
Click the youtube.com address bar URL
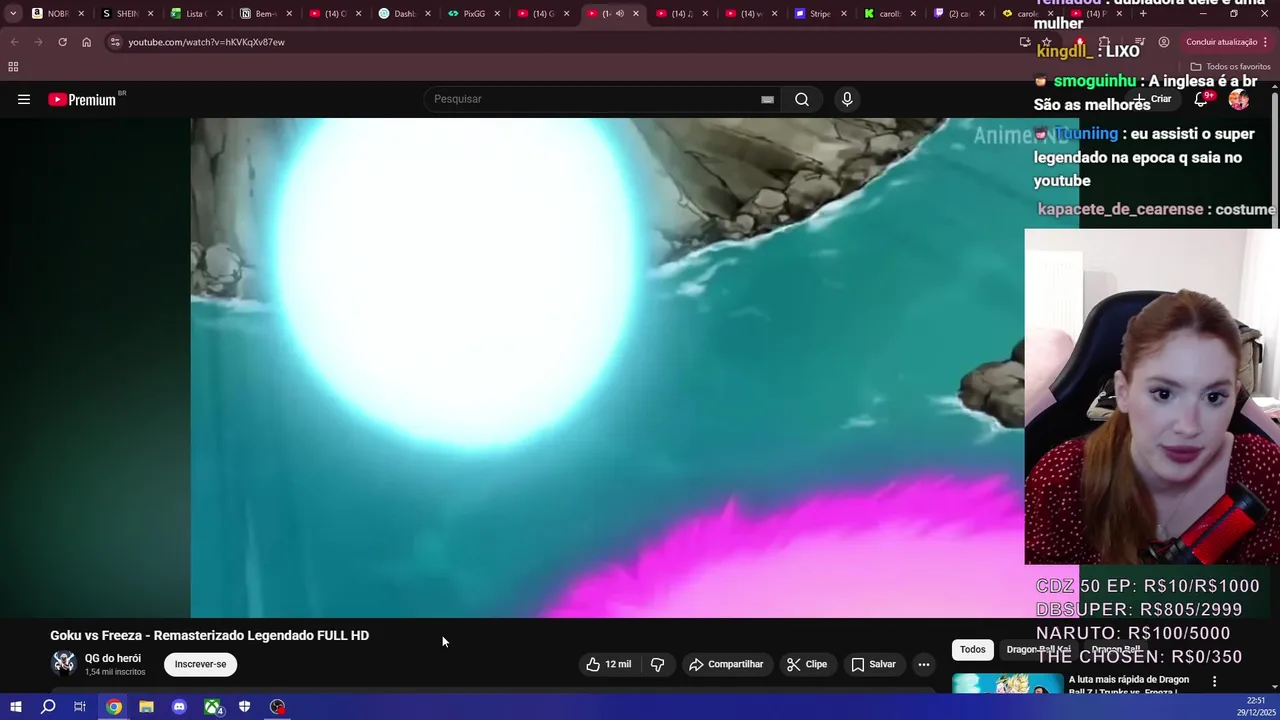tap(206, 42)
